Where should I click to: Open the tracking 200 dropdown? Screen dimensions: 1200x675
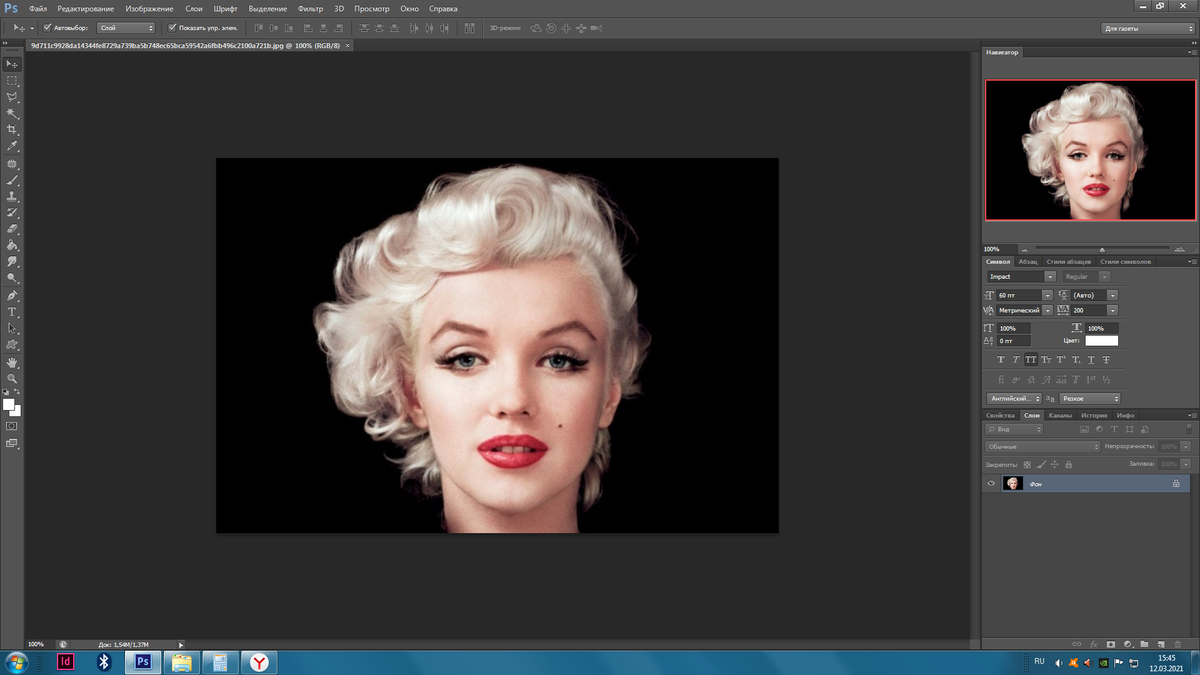click(x=1112, y=311)
